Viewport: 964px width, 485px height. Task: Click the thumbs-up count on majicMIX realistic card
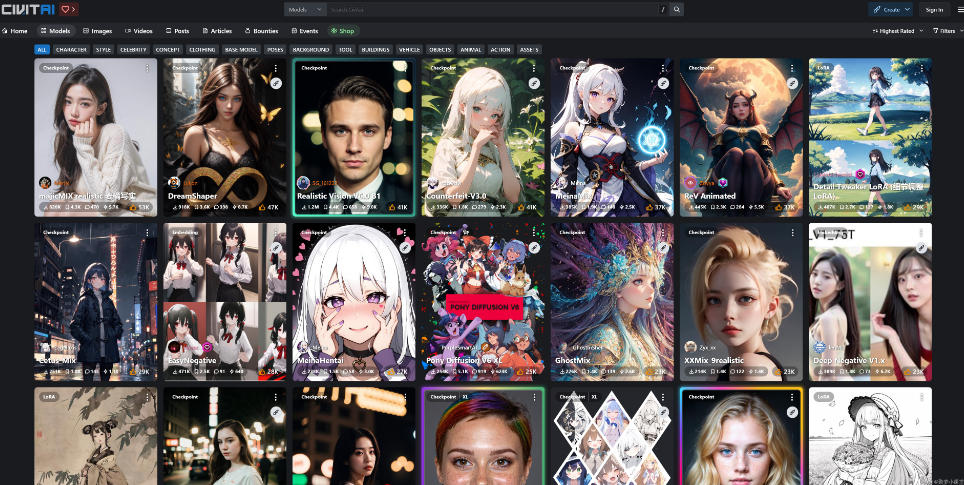(141, 208)
